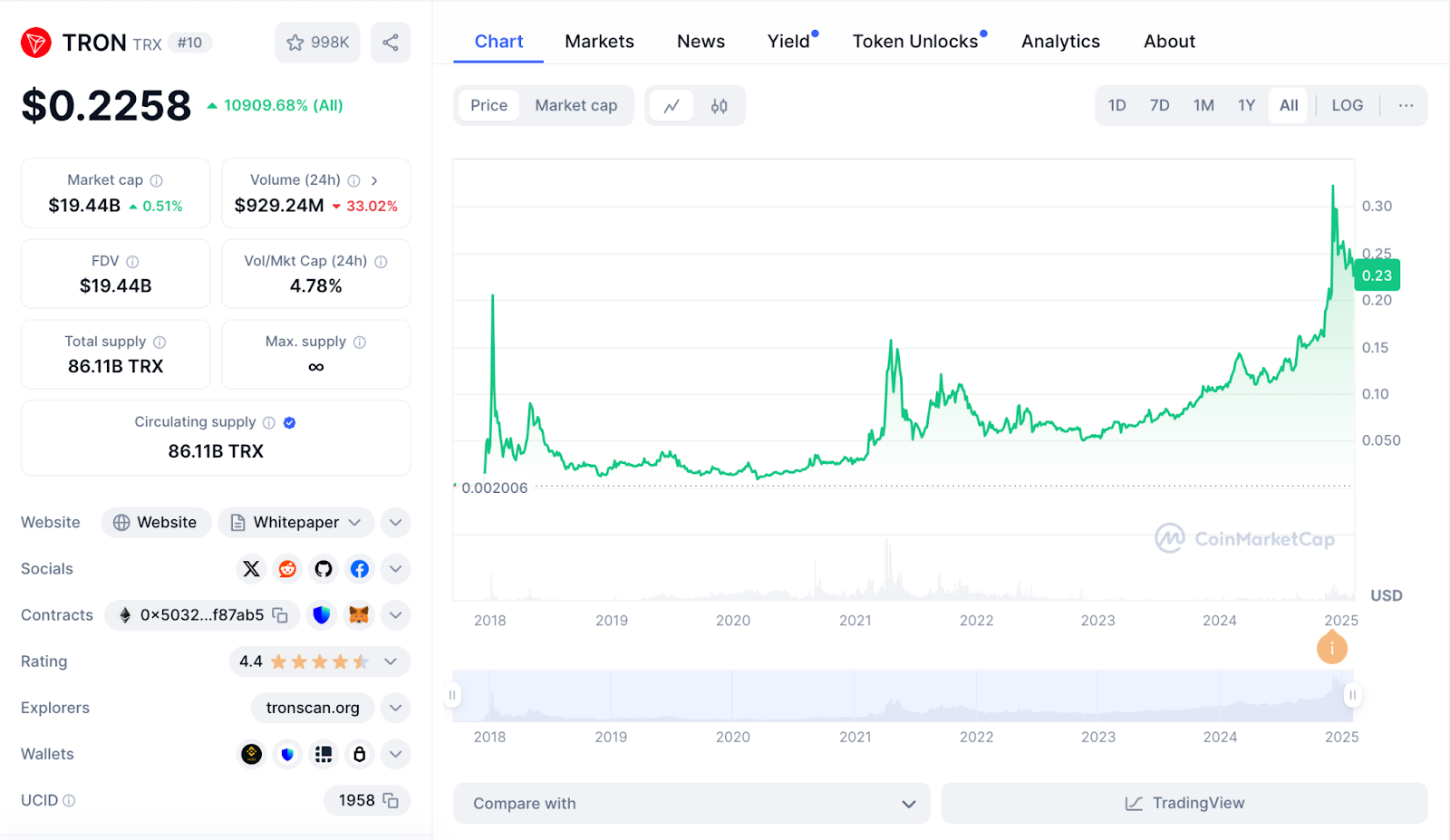The width and height of the screenshot is (1450, 840).
Task: Switch to the Markets tab
Action: 599,42
